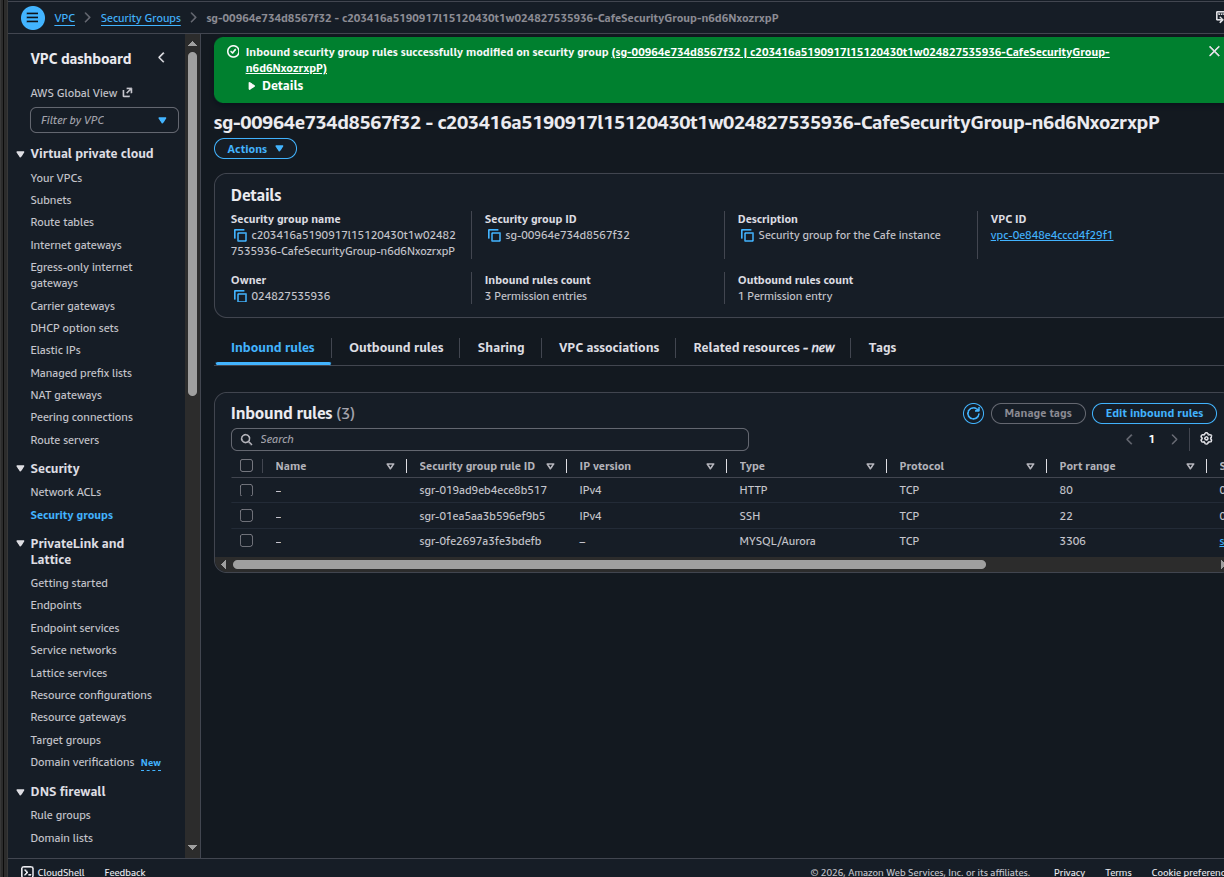Collapse the Security sidebar section
Viewport: 1224px width, 877px height.
click(21, 469)
